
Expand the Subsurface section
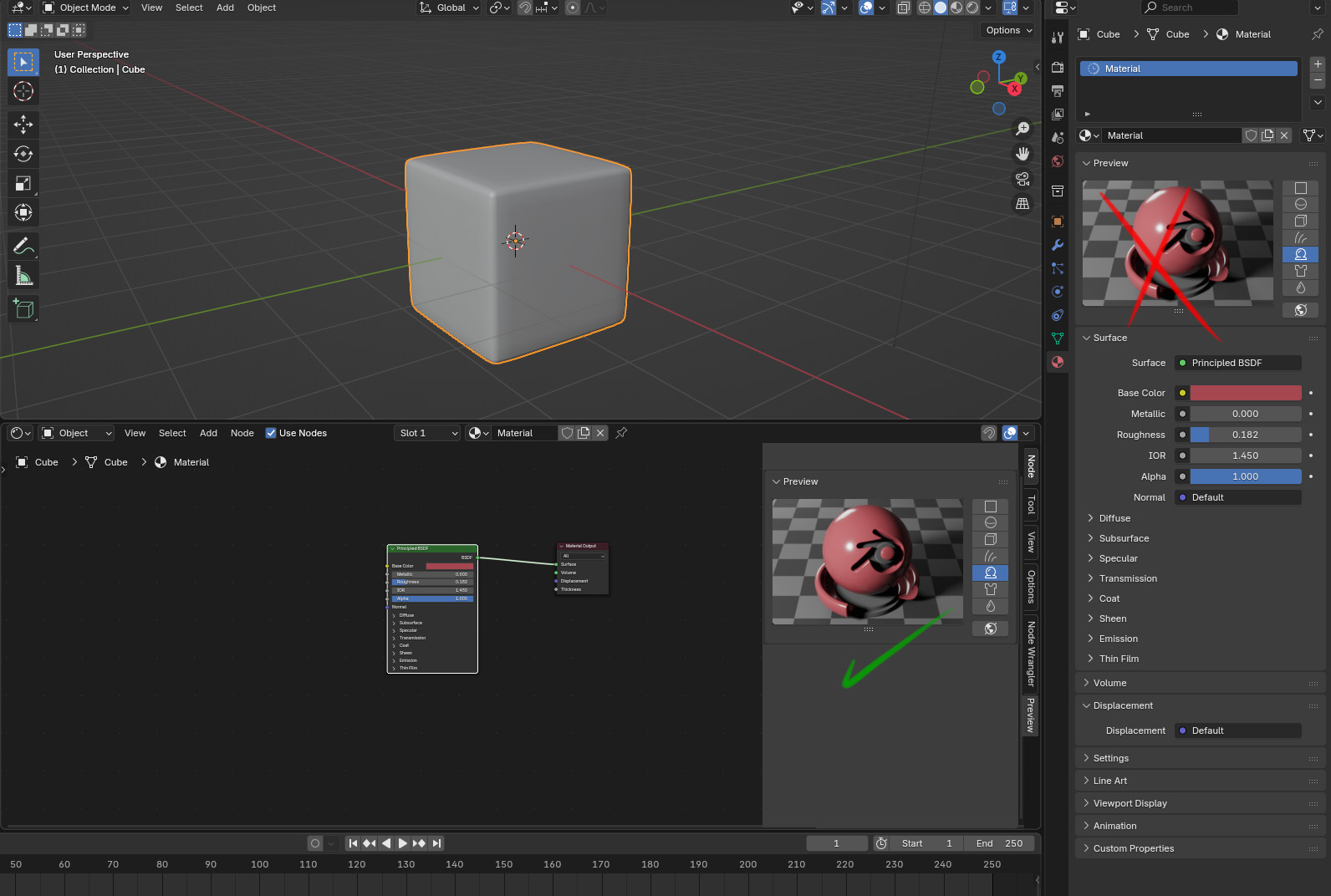click(x=1124, y=538)
